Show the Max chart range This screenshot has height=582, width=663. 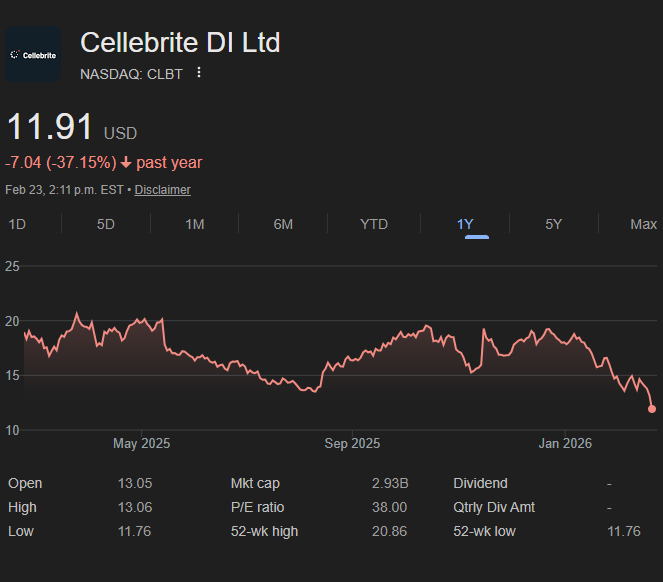click(644, 224)
